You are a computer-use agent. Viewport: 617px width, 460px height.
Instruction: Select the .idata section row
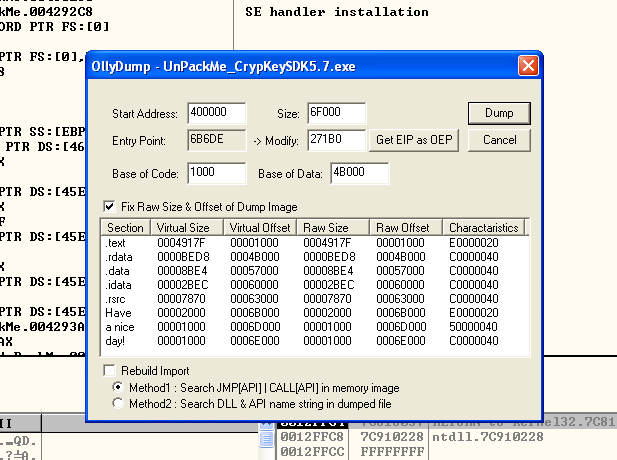point(315,285)
